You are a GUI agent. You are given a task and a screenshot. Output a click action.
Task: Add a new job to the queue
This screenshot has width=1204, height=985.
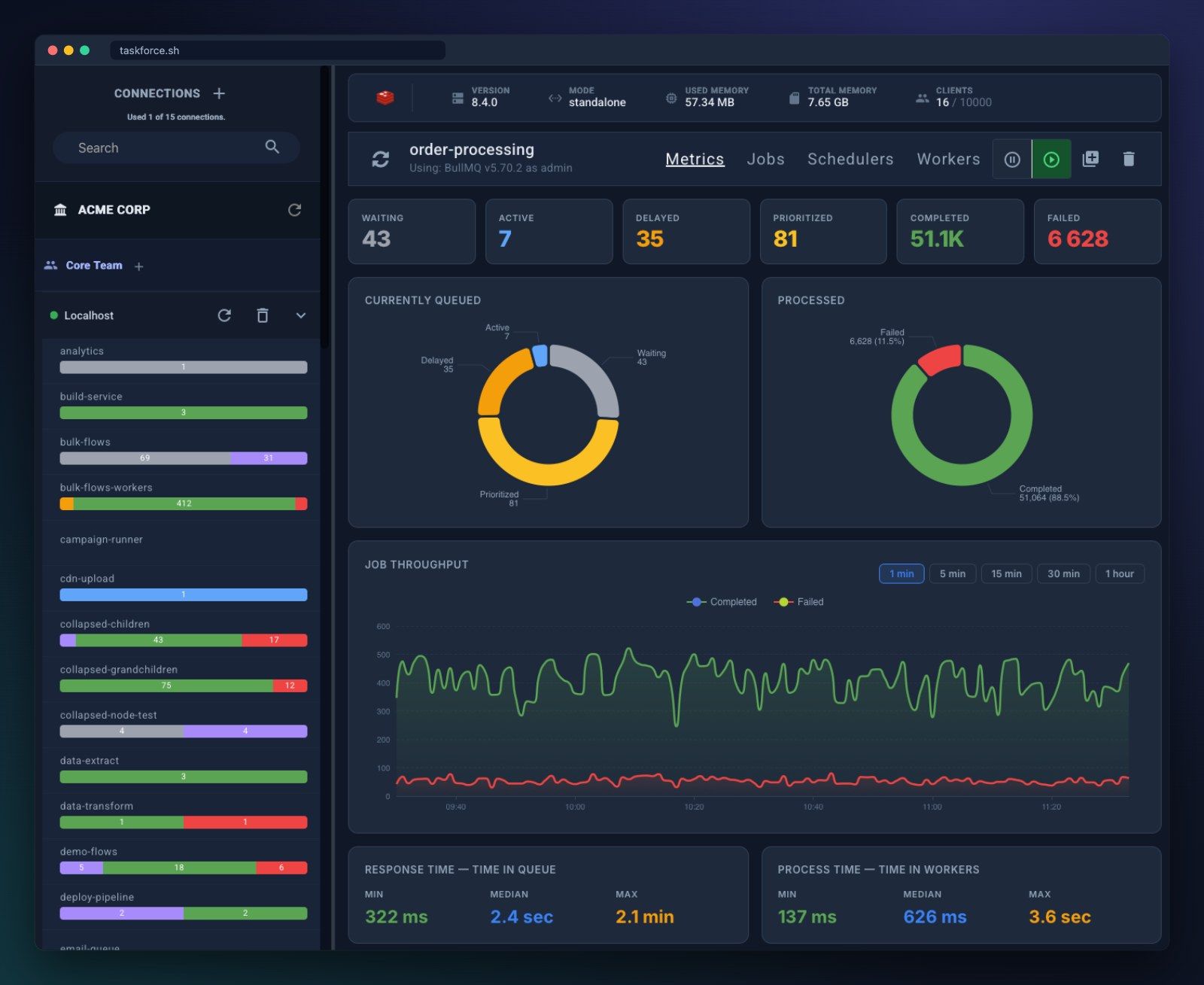pyautogui.click(x=1090, y=159)
